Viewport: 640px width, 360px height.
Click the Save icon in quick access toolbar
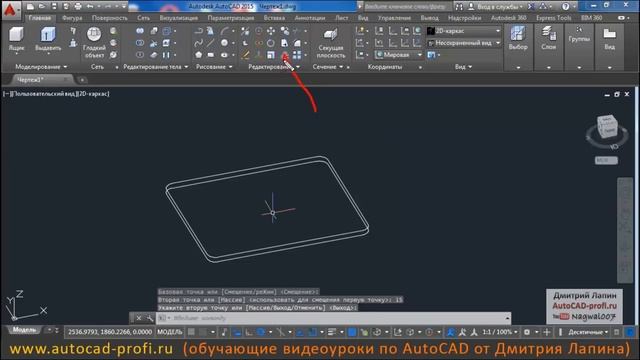tap(54, 7)
